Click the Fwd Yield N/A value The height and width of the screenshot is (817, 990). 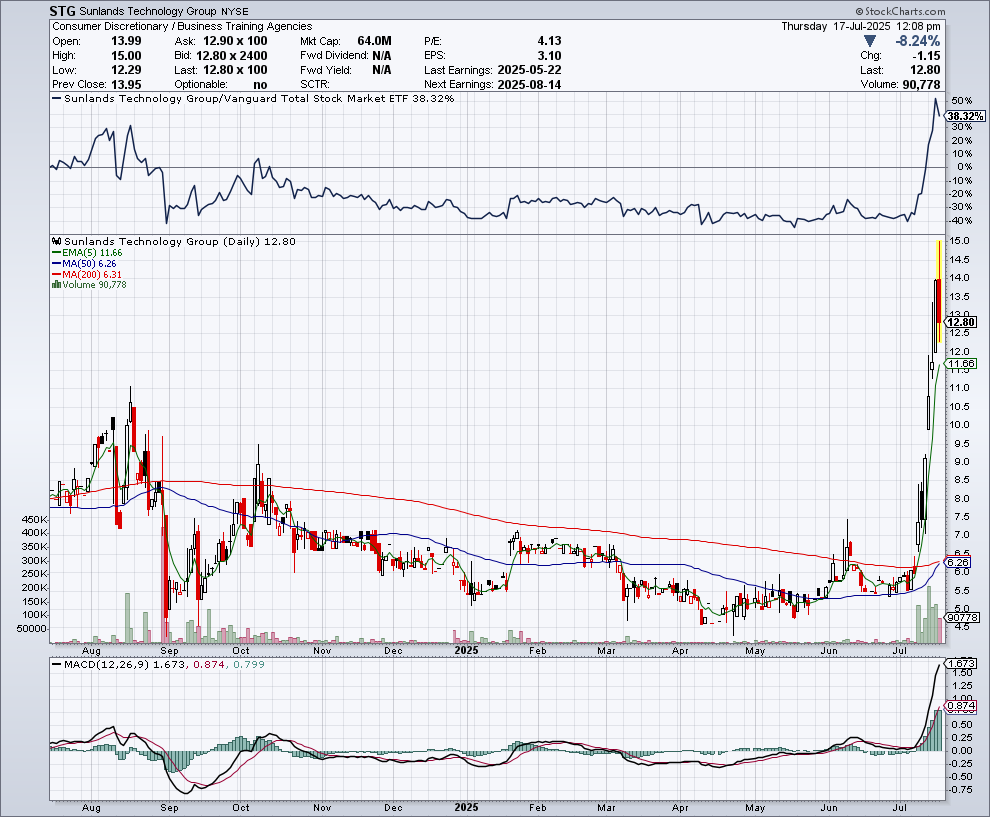tap(381, 70)
